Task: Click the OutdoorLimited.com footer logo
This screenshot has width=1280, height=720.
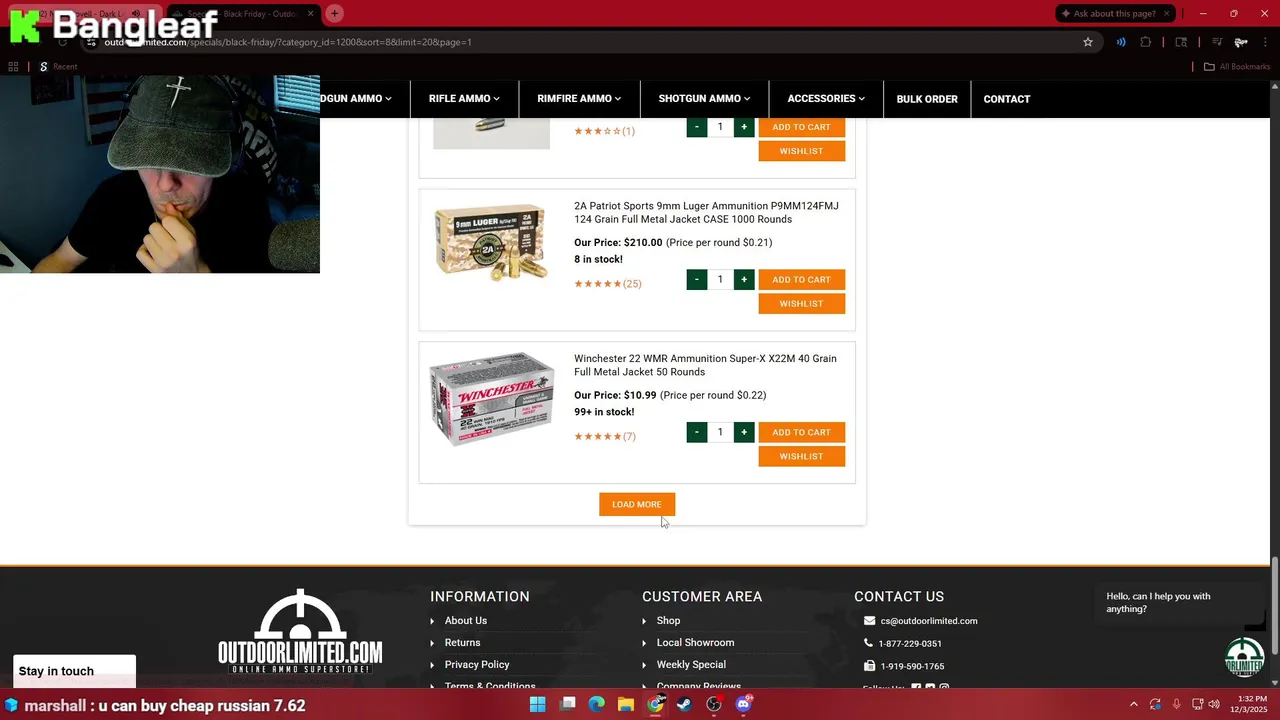Action: click(300, 632)
